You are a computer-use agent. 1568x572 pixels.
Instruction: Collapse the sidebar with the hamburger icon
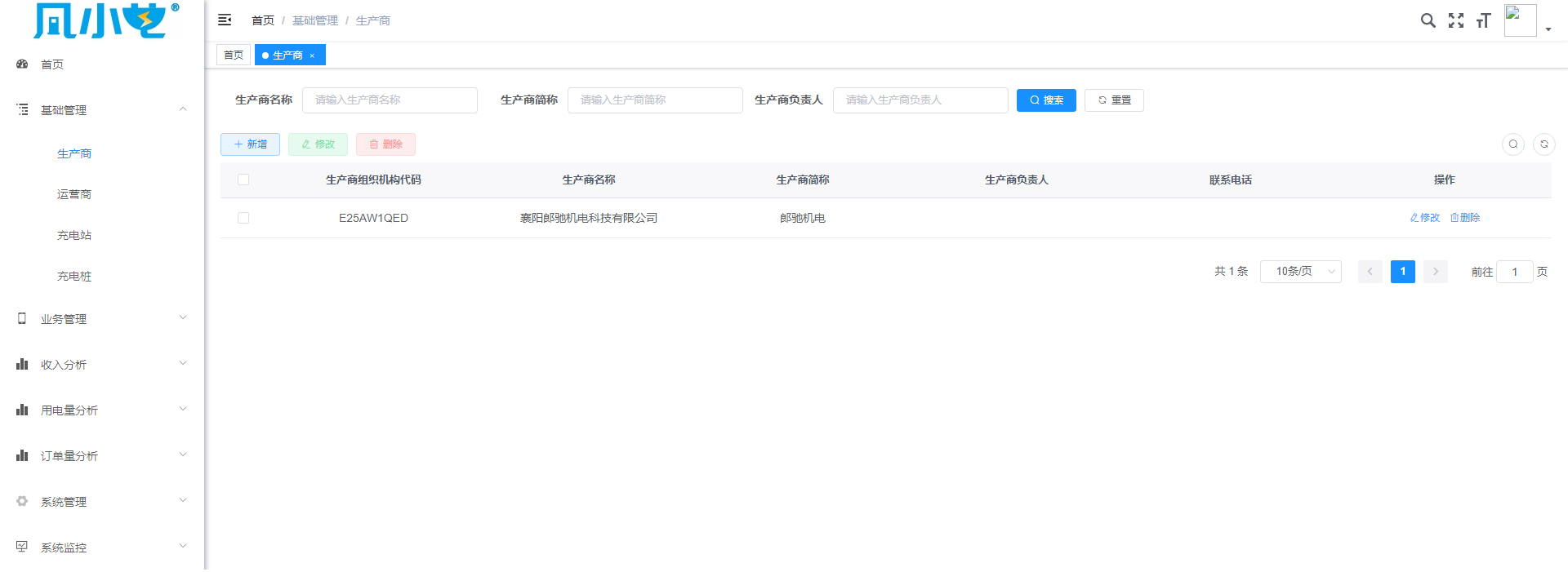coord(225,20)
